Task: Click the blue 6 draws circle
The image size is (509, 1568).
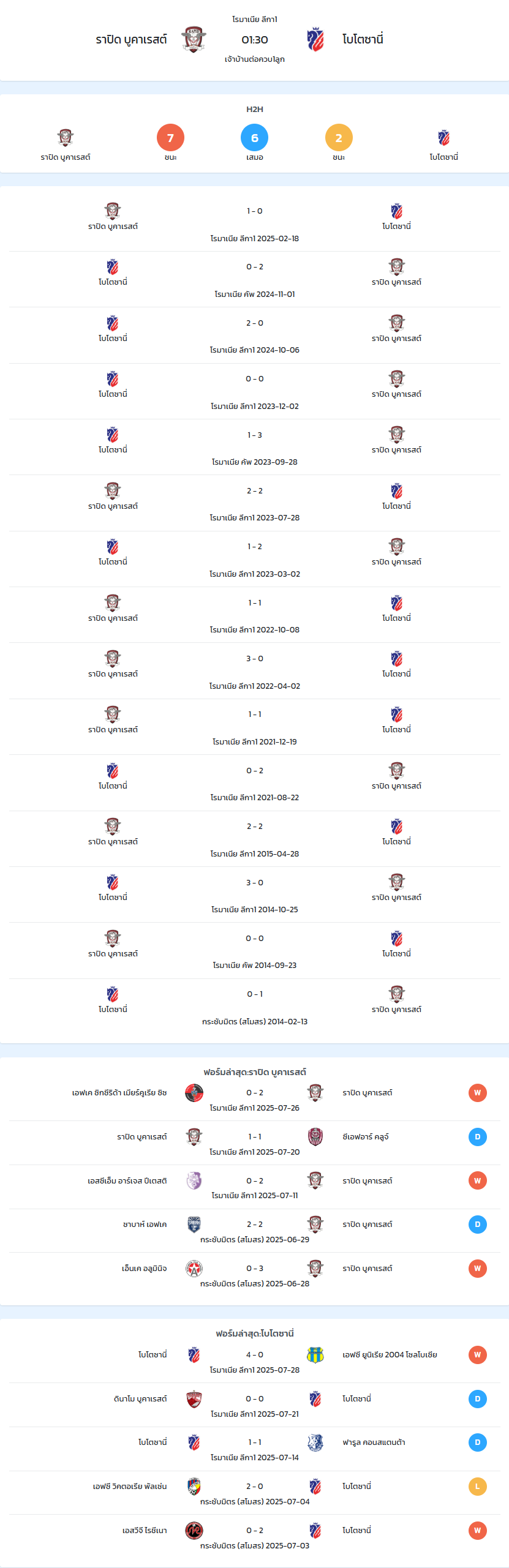Action: (x=255, y=138)
